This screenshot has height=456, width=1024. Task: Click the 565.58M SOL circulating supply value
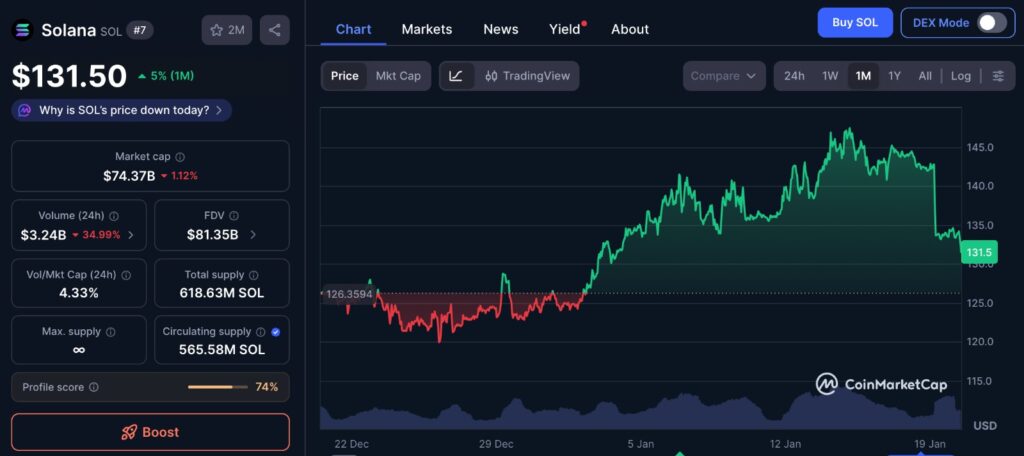click(222, 350)
